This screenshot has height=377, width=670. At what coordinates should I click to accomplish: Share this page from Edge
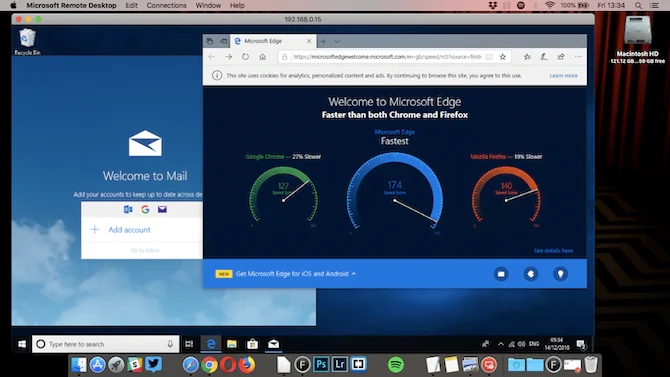pyautogui.click(x=561, y=57)
